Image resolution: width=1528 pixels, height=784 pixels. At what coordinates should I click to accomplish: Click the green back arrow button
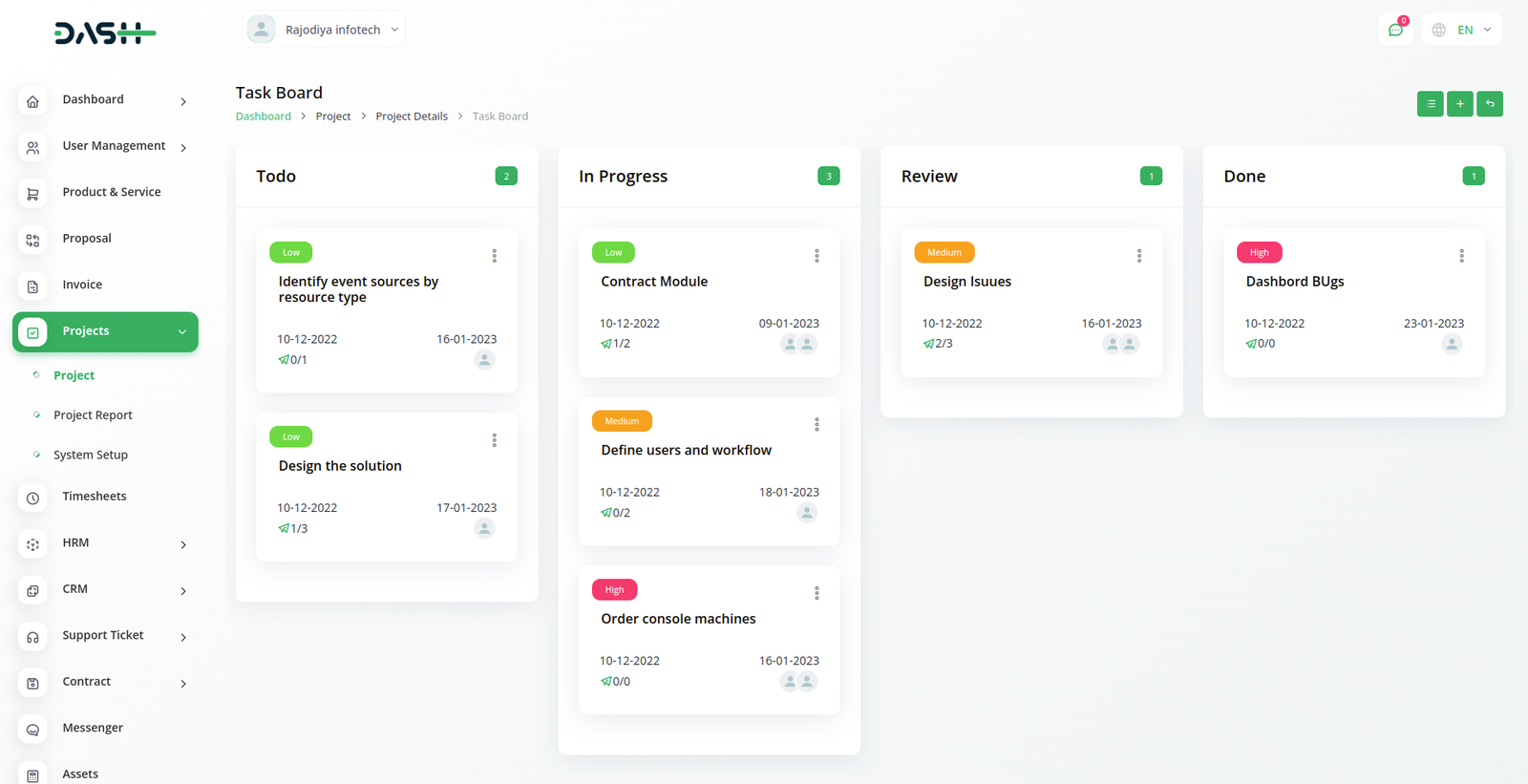[1489, 104]
